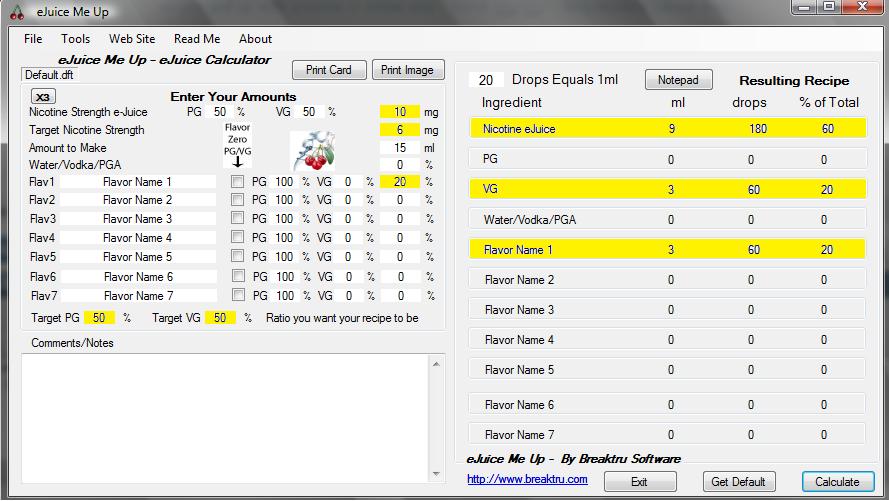Select the Water/Vodka/PGA result row
Screen dimensions: 889x501
coord(667,219)
